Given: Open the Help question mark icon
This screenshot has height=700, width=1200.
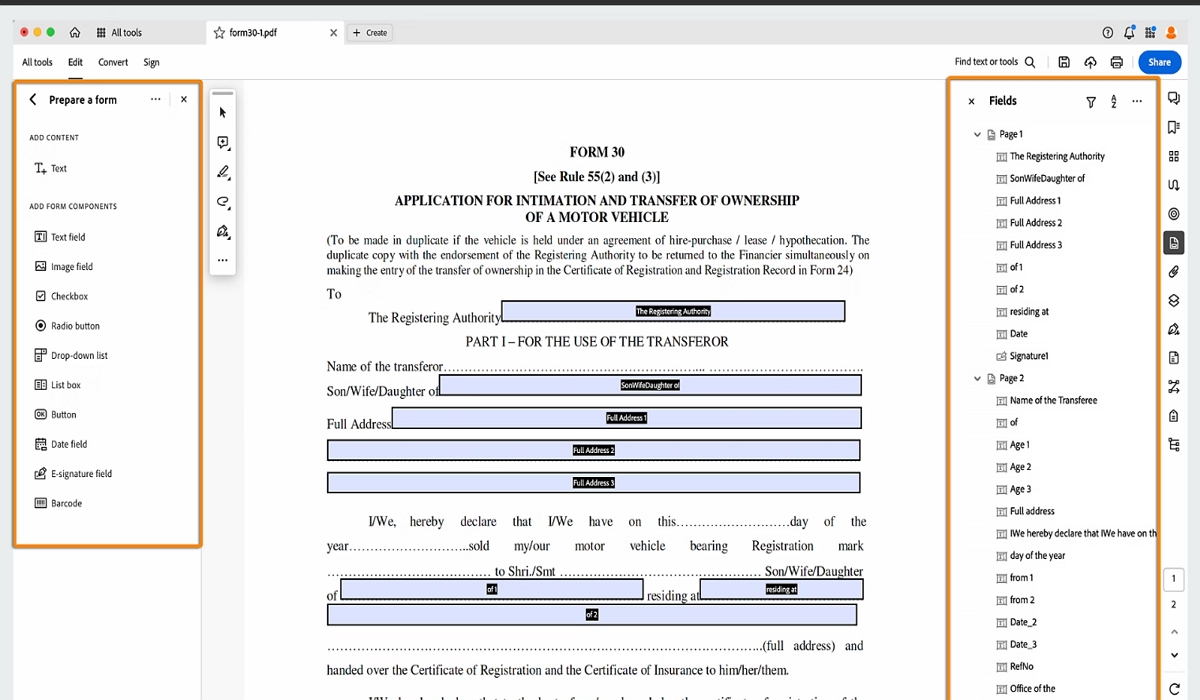Looking at the screenshot, I should (x=1108, y=33).
